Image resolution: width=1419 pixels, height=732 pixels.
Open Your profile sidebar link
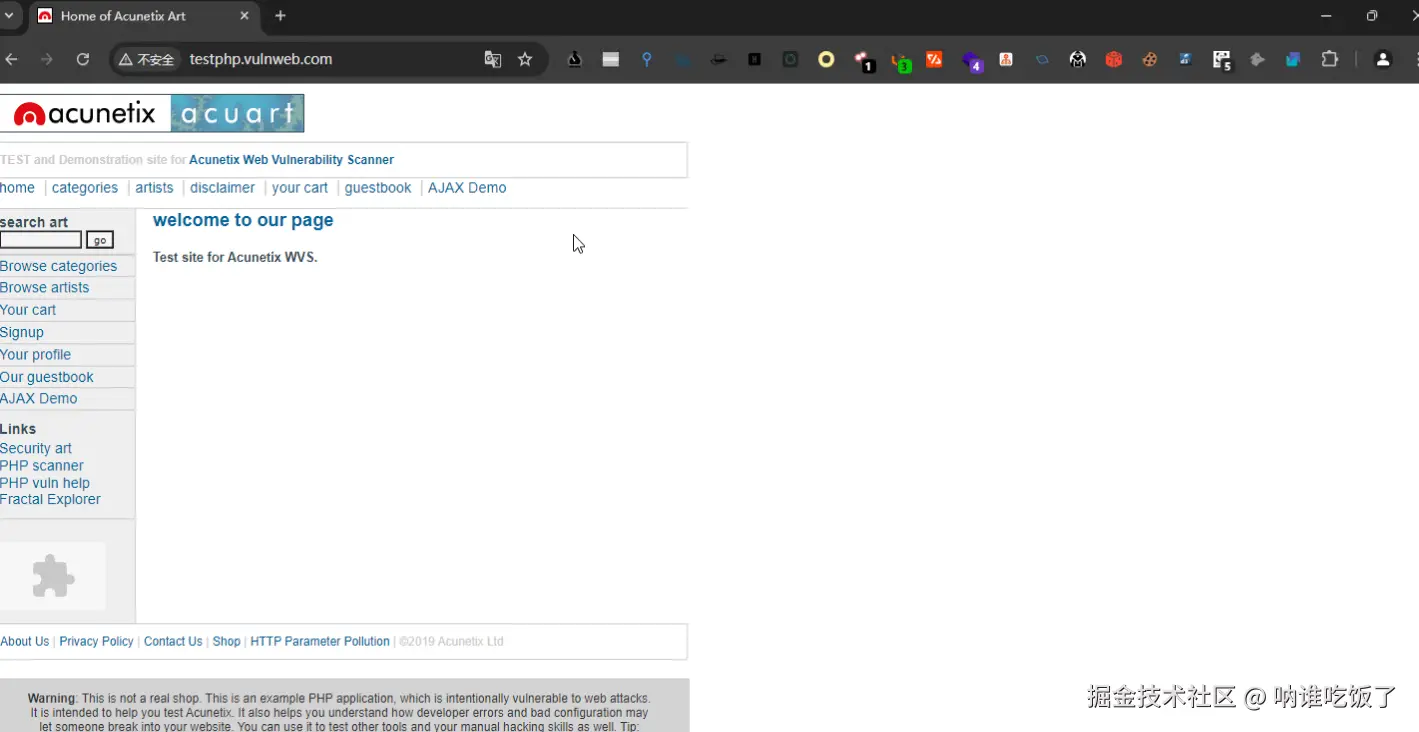[35, 355]
